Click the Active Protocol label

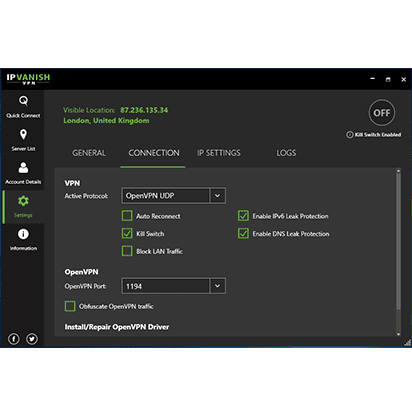tap(86, 196)
